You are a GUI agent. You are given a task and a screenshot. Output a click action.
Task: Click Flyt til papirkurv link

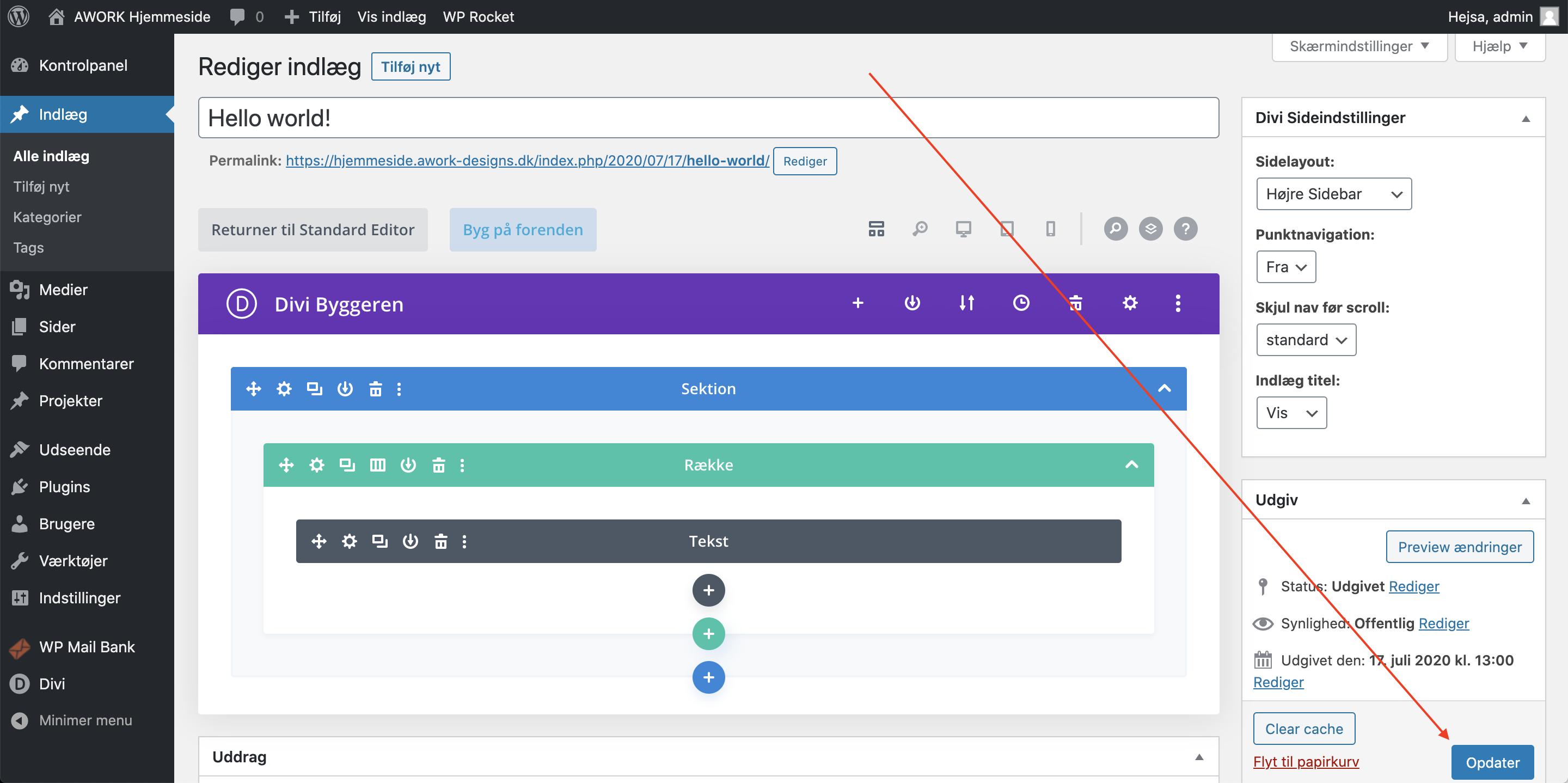pos(1306,762)
